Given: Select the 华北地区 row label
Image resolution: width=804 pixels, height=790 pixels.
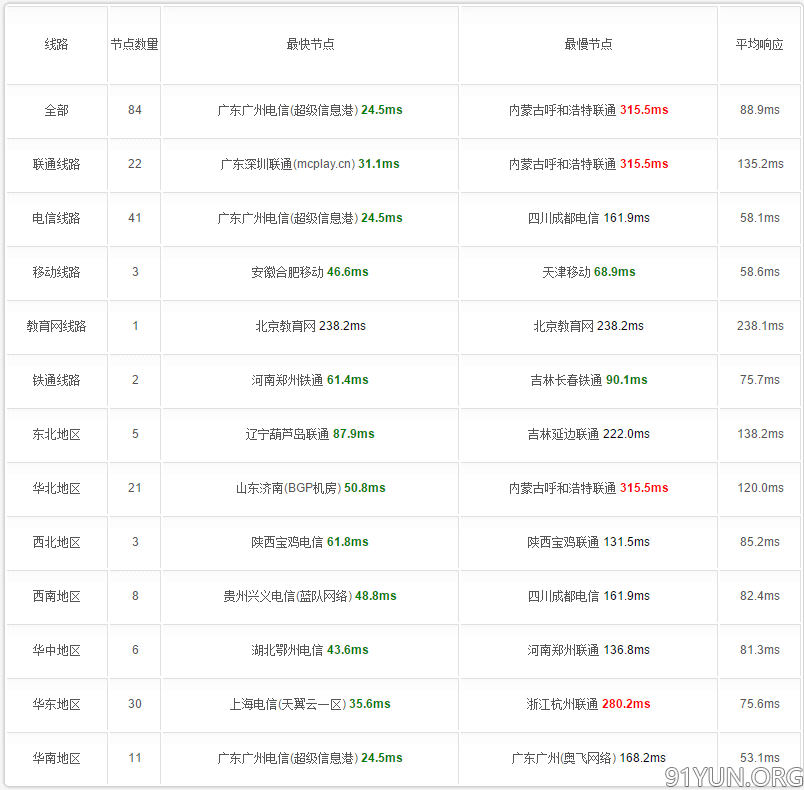Looking at the screenshot, I should tap(56, 488).
